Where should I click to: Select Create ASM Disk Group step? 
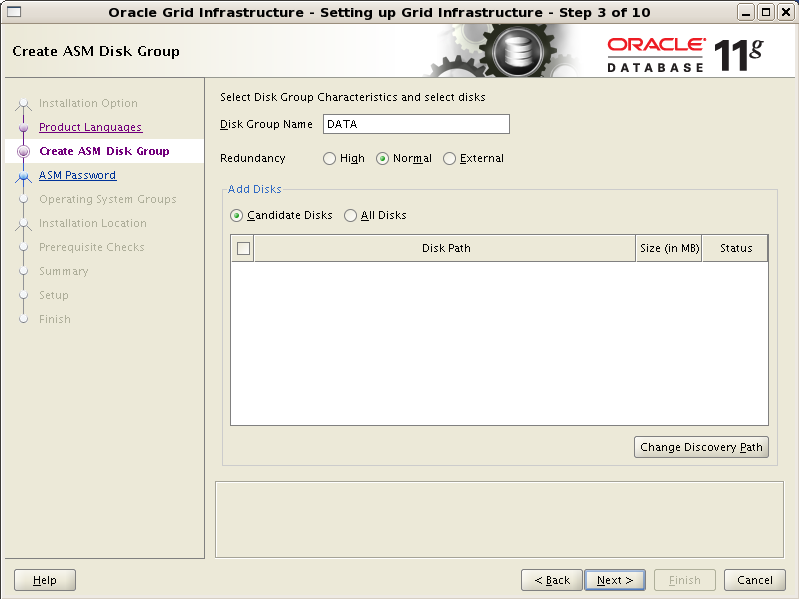pos(104,151)
